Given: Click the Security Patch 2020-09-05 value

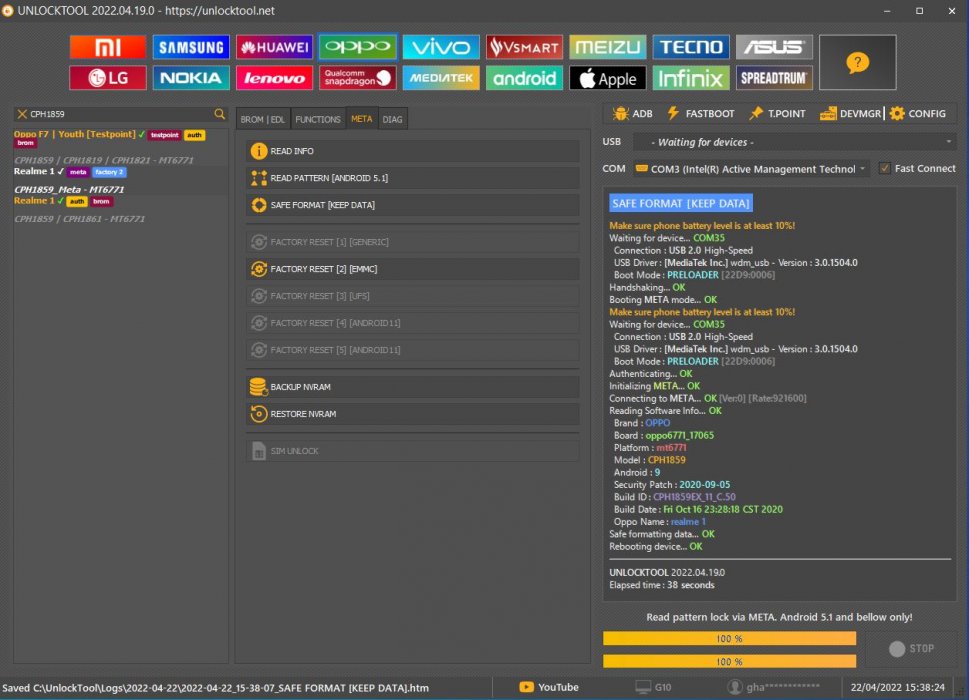Looking at the screenshot, I should pyautogui.click(x=705, y=484).
